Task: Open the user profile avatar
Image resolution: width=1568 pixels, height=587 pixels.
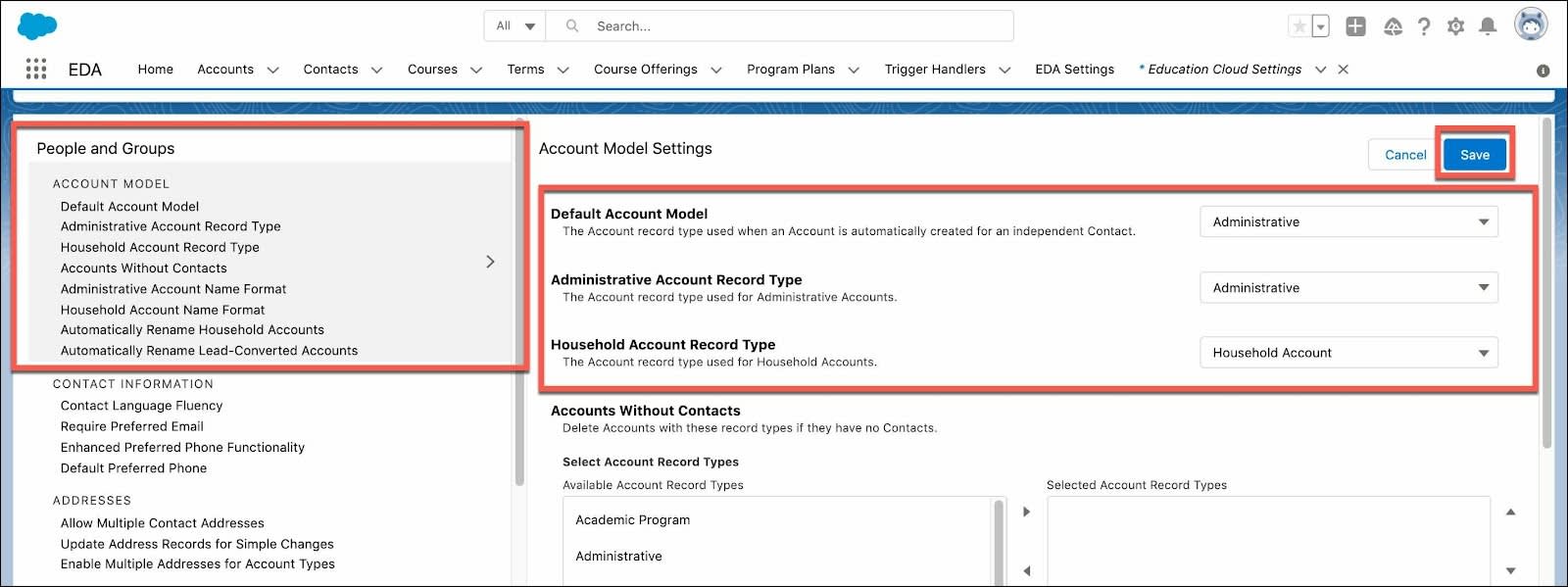Action: 1531,24
